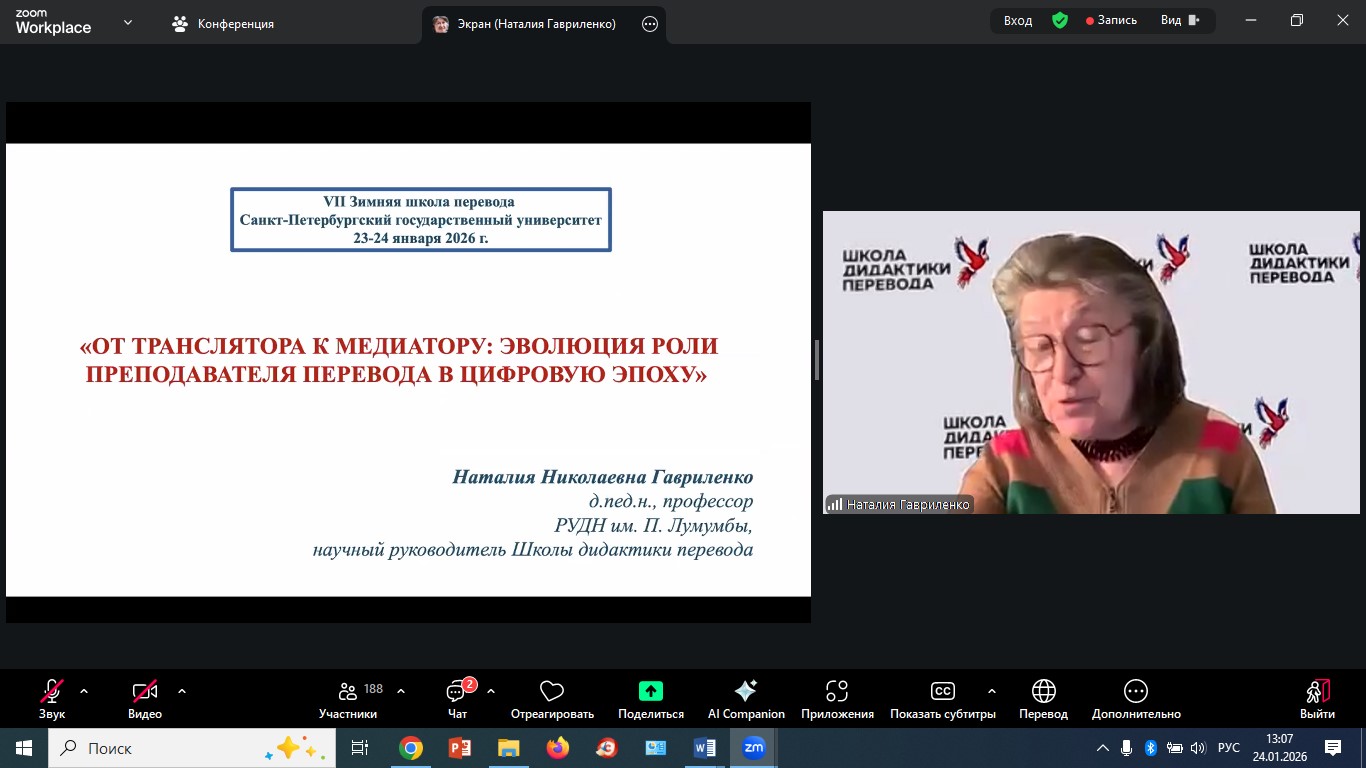Open the Перевод globe icon

coord(1043,692)
